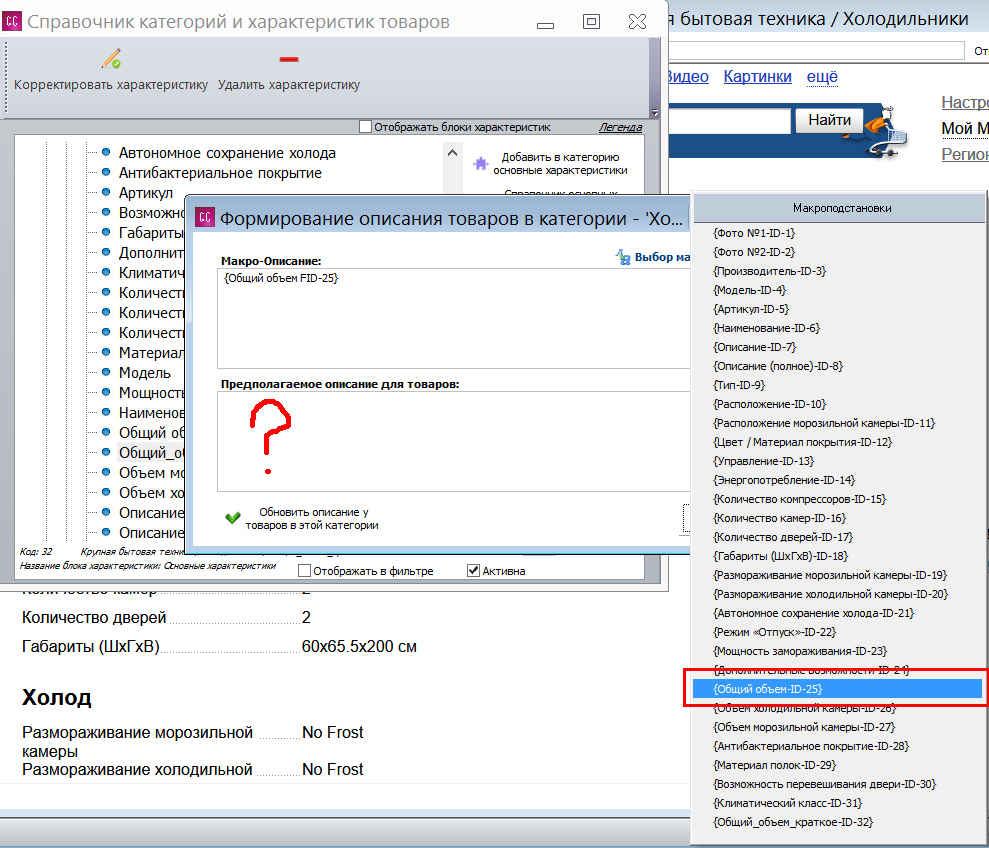Image resolution: width=989 pixels, height=848 pixels.
Task: Choose macro {Модель-ID-4}
Action: click(749, 290)
